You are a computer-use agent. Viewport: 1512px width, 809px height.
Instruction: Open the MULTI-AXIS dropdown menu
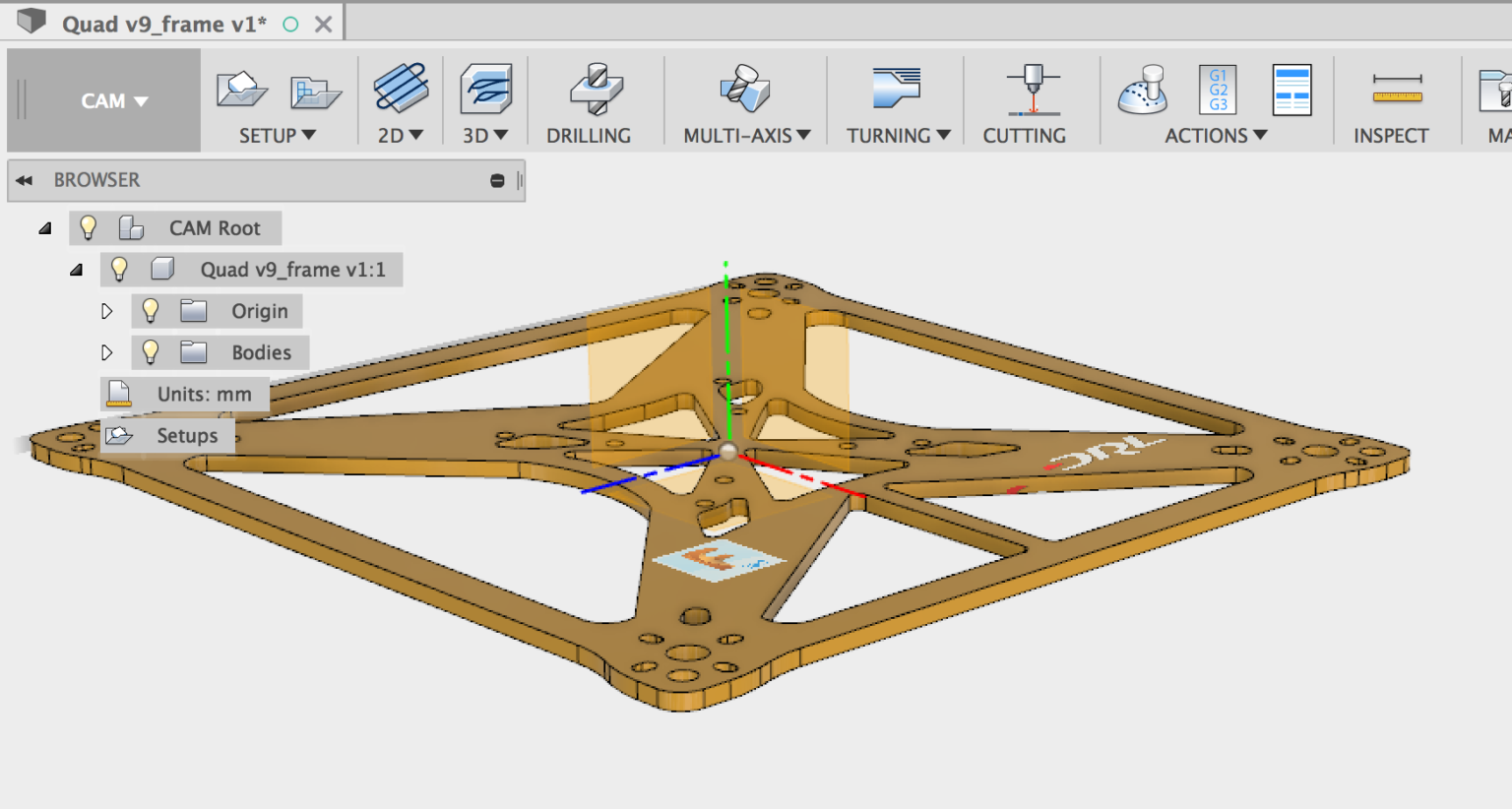tap(746, 136)
